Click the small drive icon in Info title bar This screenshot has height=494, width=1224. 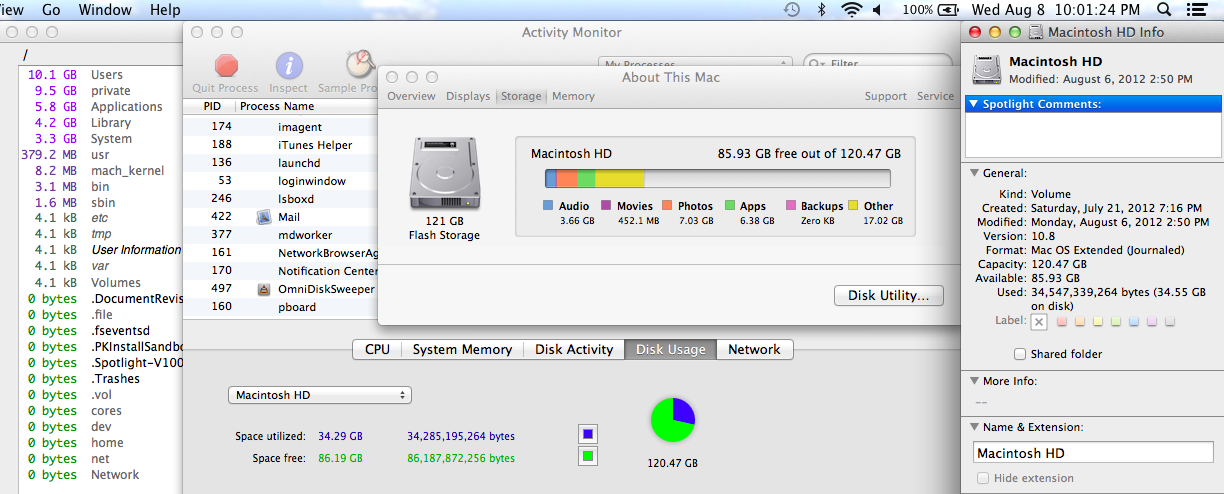[1036, 32]
